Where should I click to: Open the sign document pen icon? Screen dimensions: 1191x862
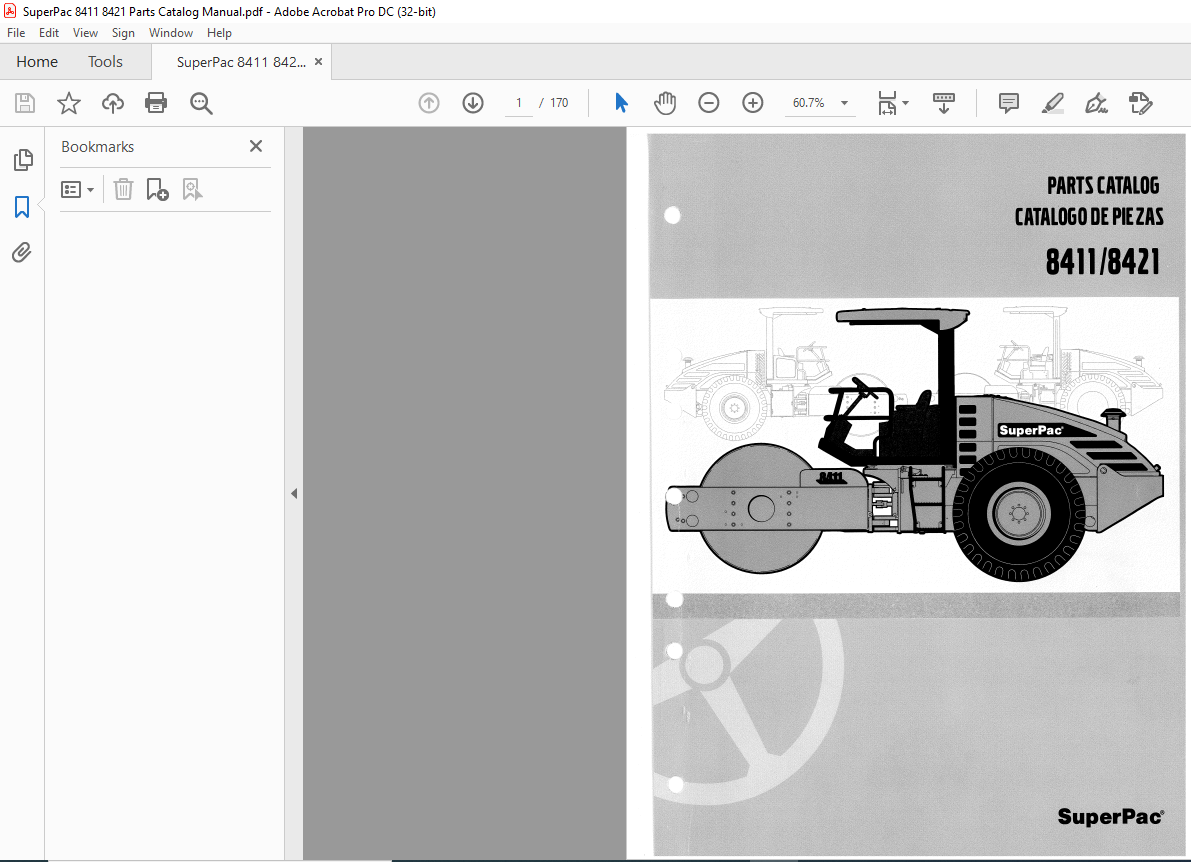pos(1096,103)
